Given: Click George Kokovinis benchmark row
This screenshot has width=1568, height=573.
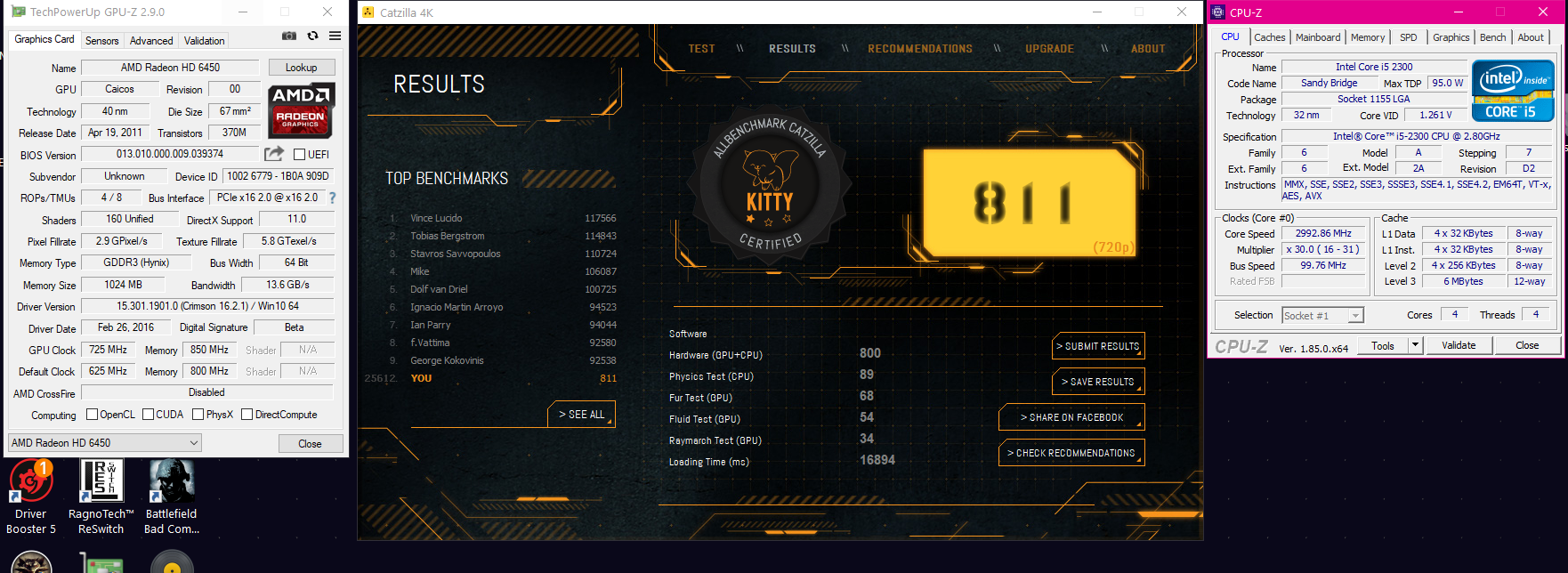Looking at the screenshot, I should coord(503,360).
